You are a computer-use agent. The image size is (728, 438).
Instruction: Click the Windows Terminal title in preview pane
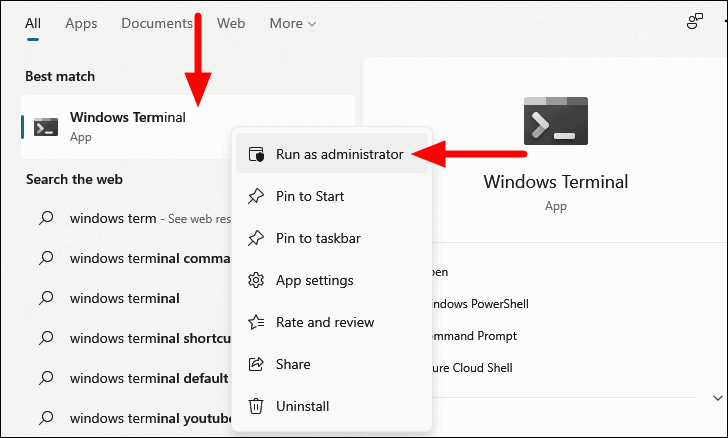point(556,182)
